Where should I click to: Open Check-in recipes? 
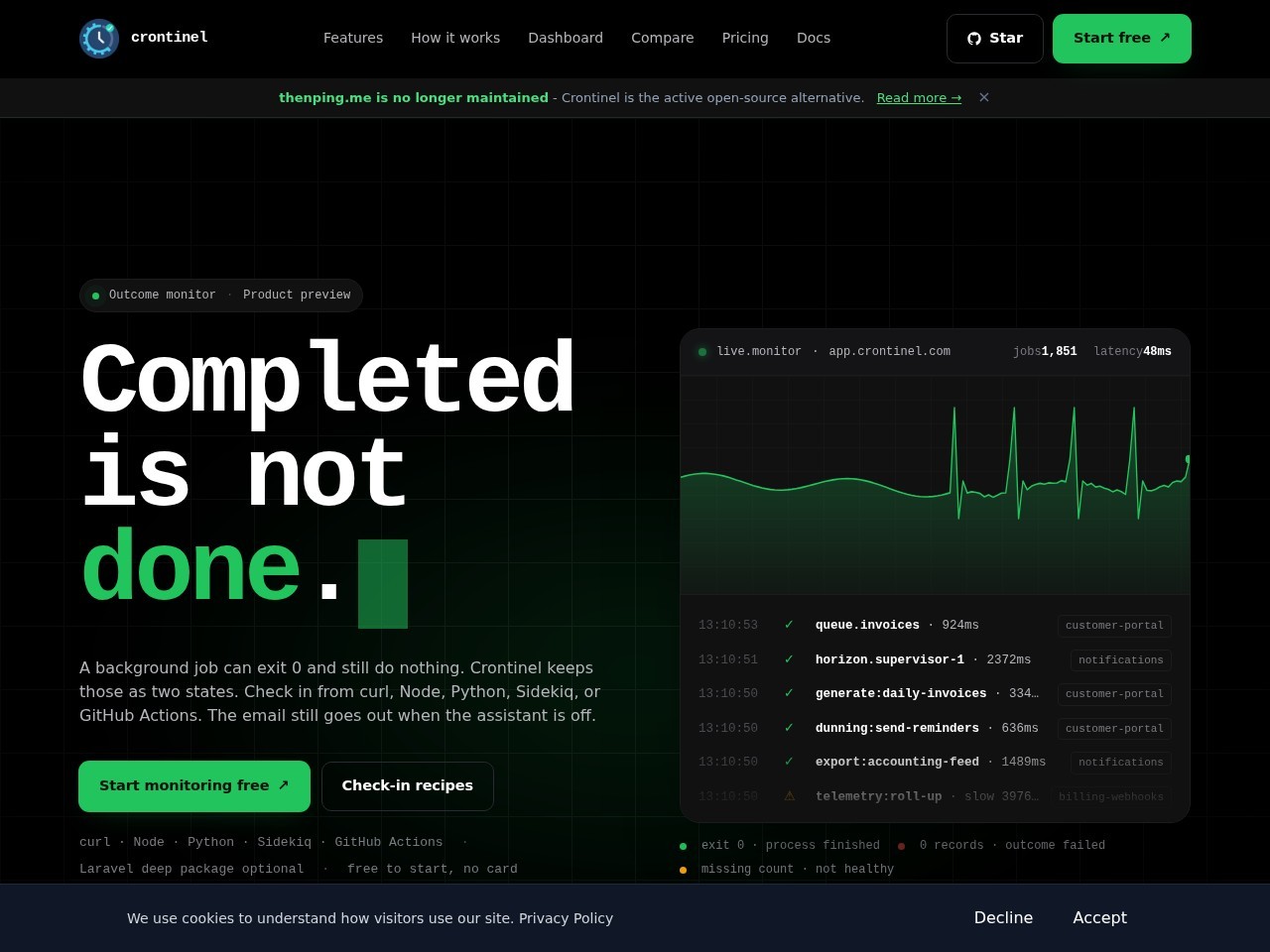[x=408, y=786]
